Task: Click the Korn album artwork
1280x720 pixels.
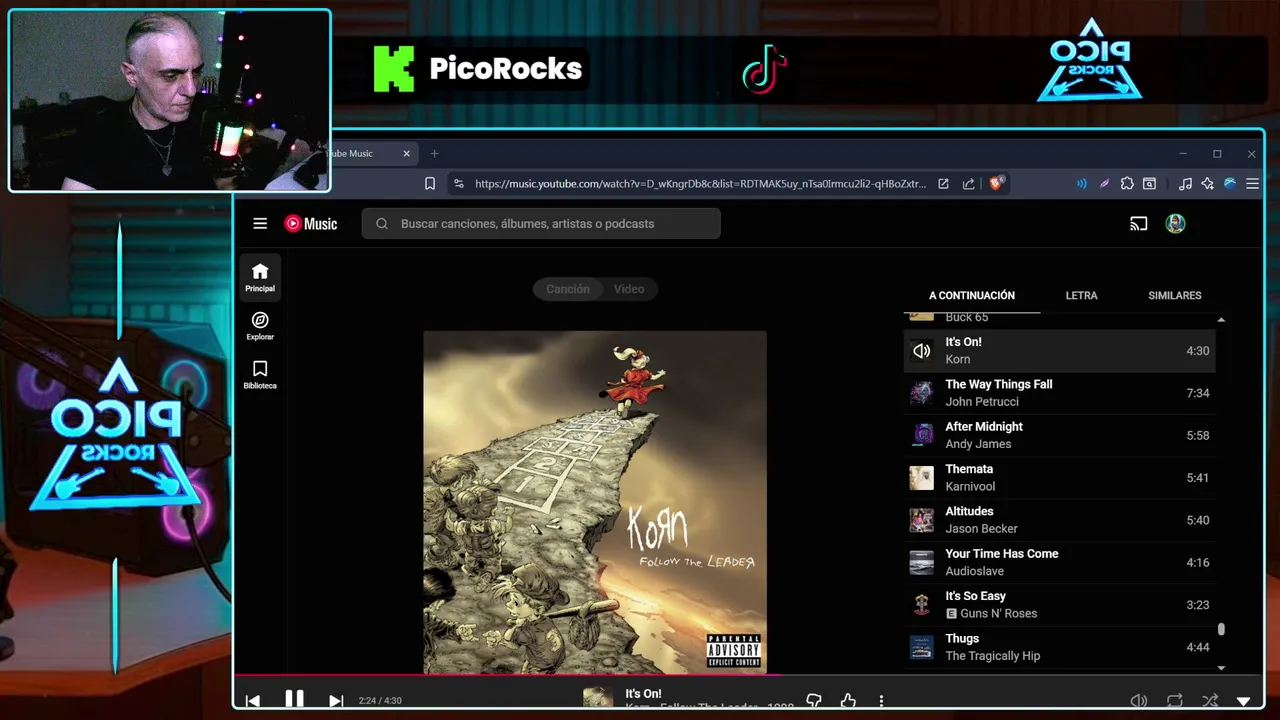Action: point(595,502)
